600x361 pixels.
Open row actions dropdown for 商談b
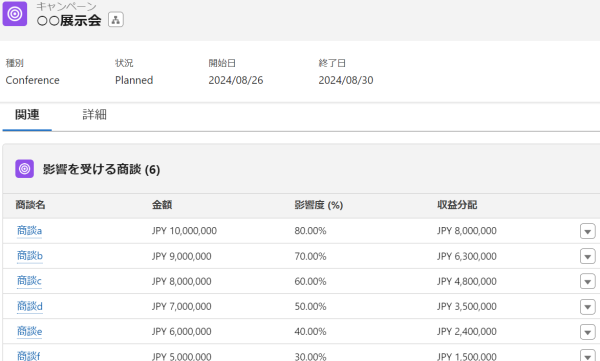pos(587,256)
